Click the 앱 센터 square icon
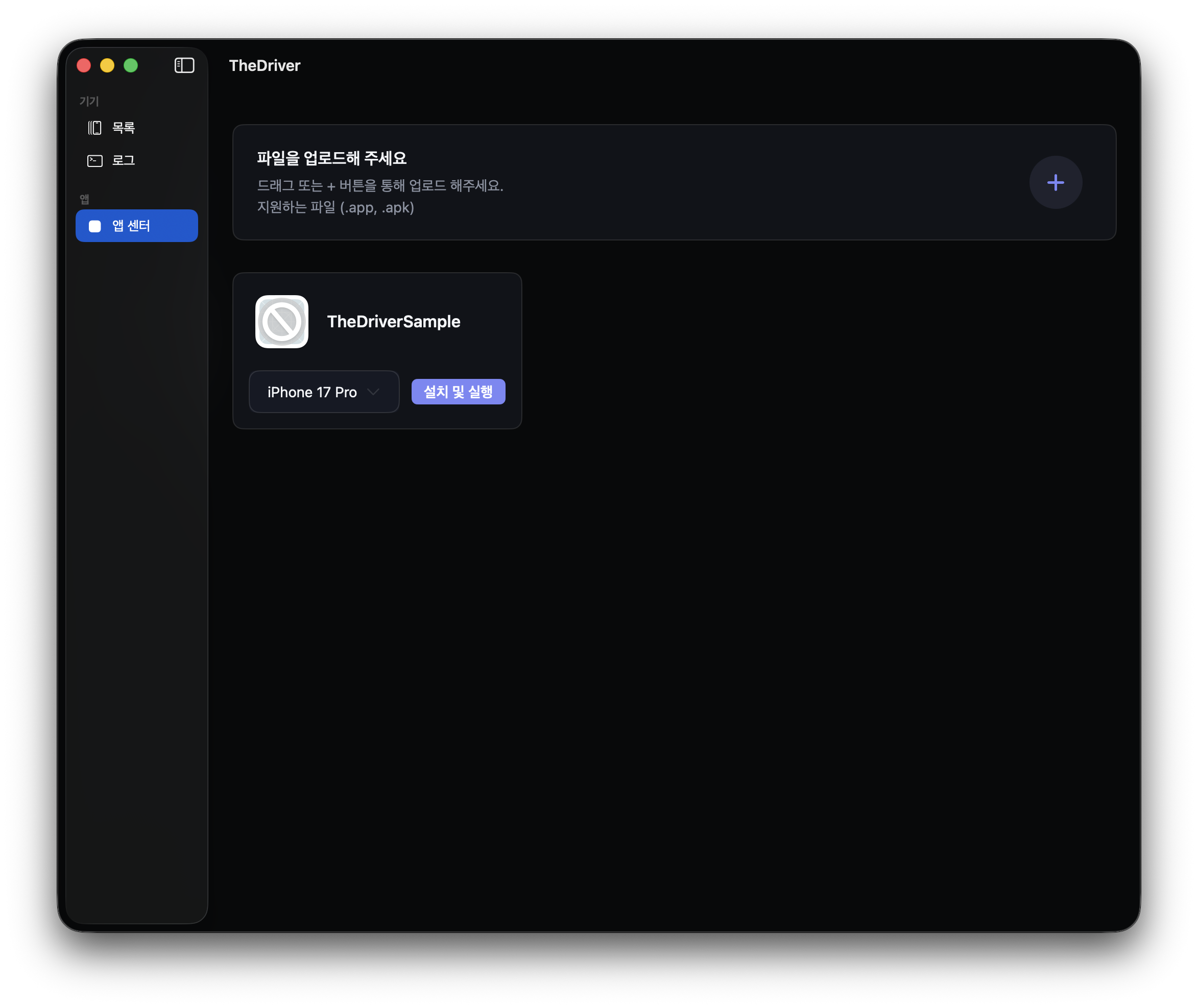Viewport: 1198px width, 1008px height. pyautogui.click(x=95, y=225)
